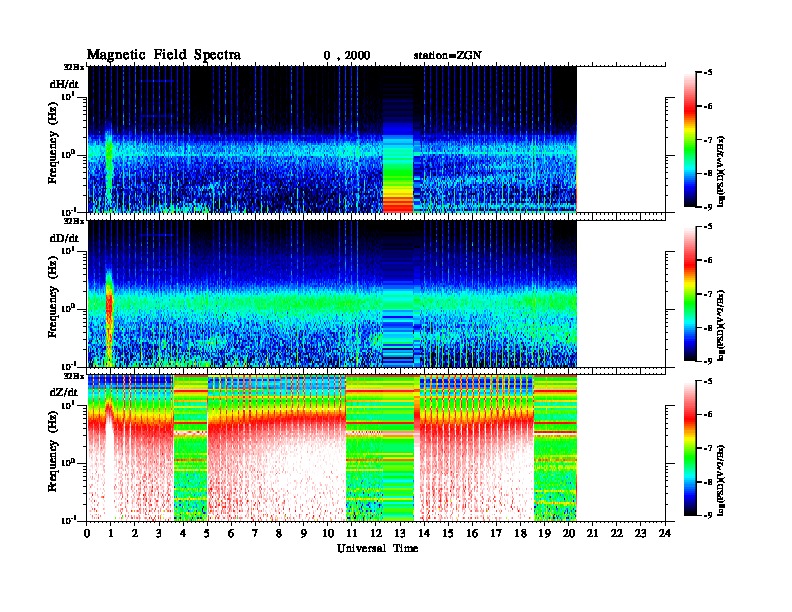The image size is (792, 612).
Task: Click the green block at hour 19 in dZ/dt
Action: point(555,448)
